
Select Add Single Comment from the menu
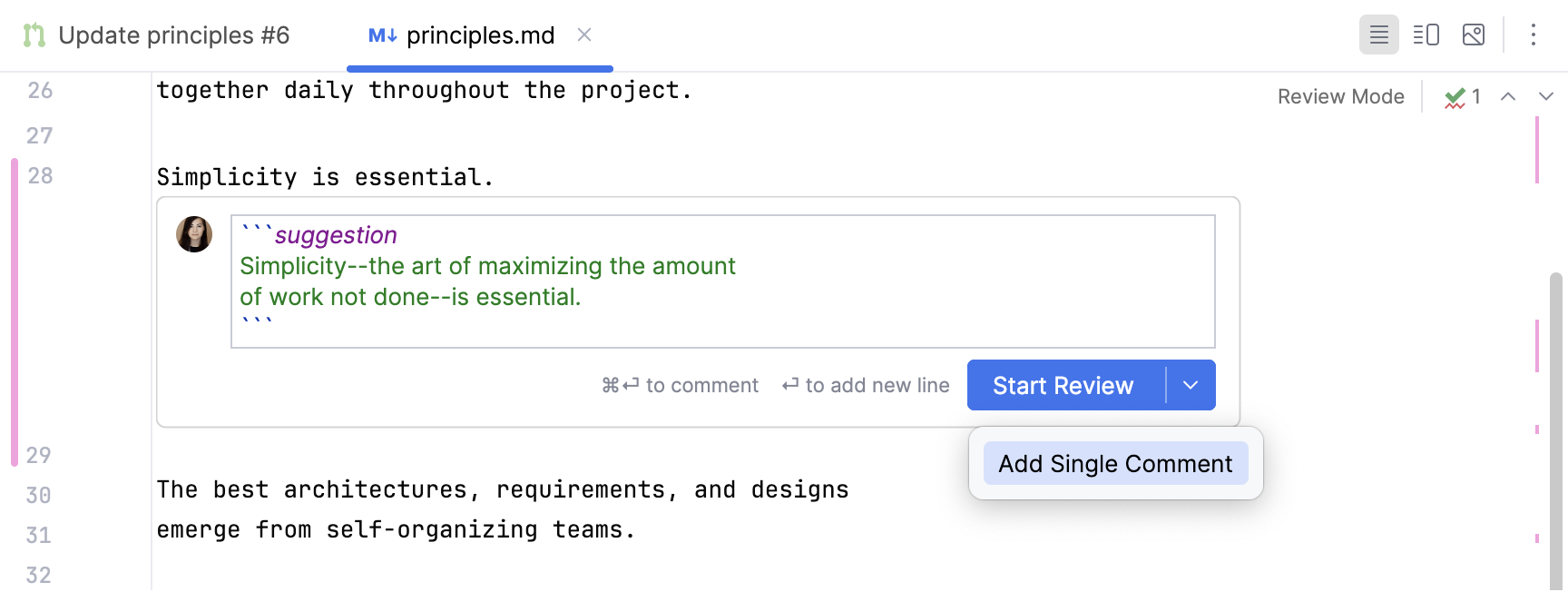tap(1114, 463)
